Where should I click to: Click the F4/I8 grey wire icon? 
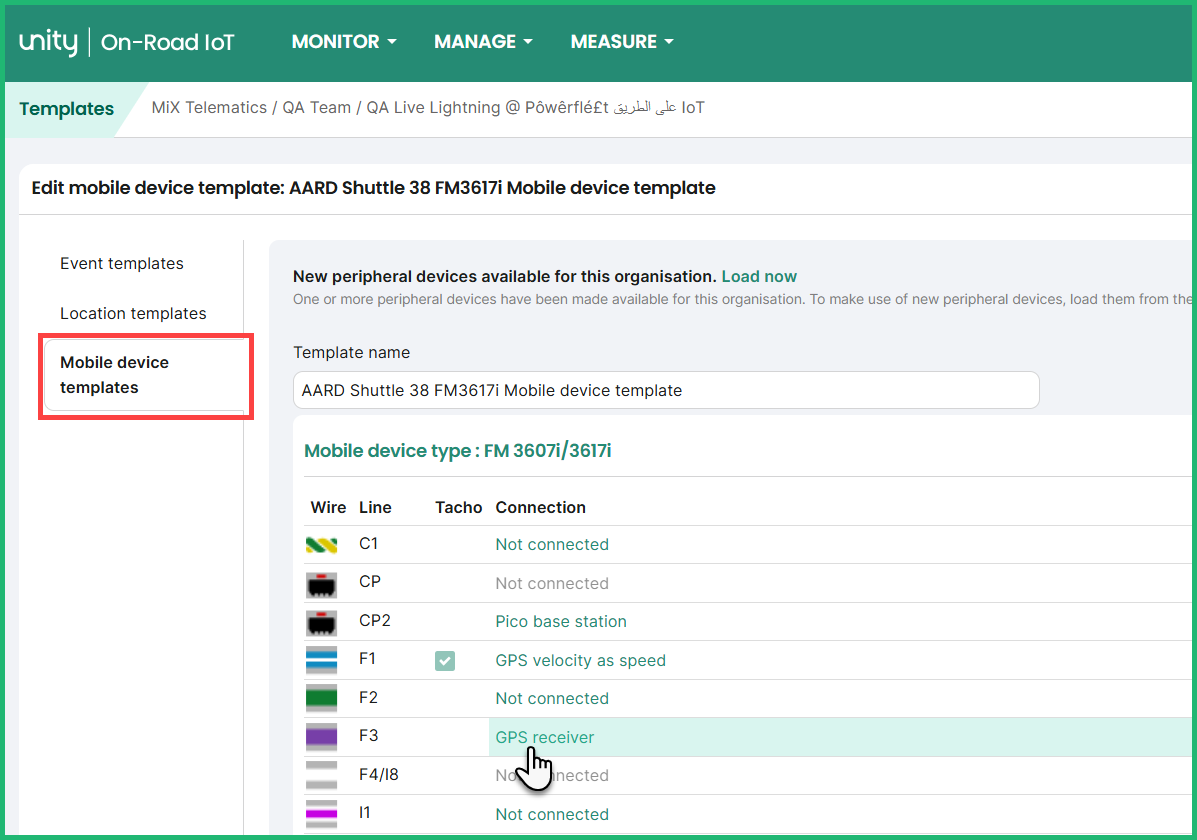pos(321,775)
